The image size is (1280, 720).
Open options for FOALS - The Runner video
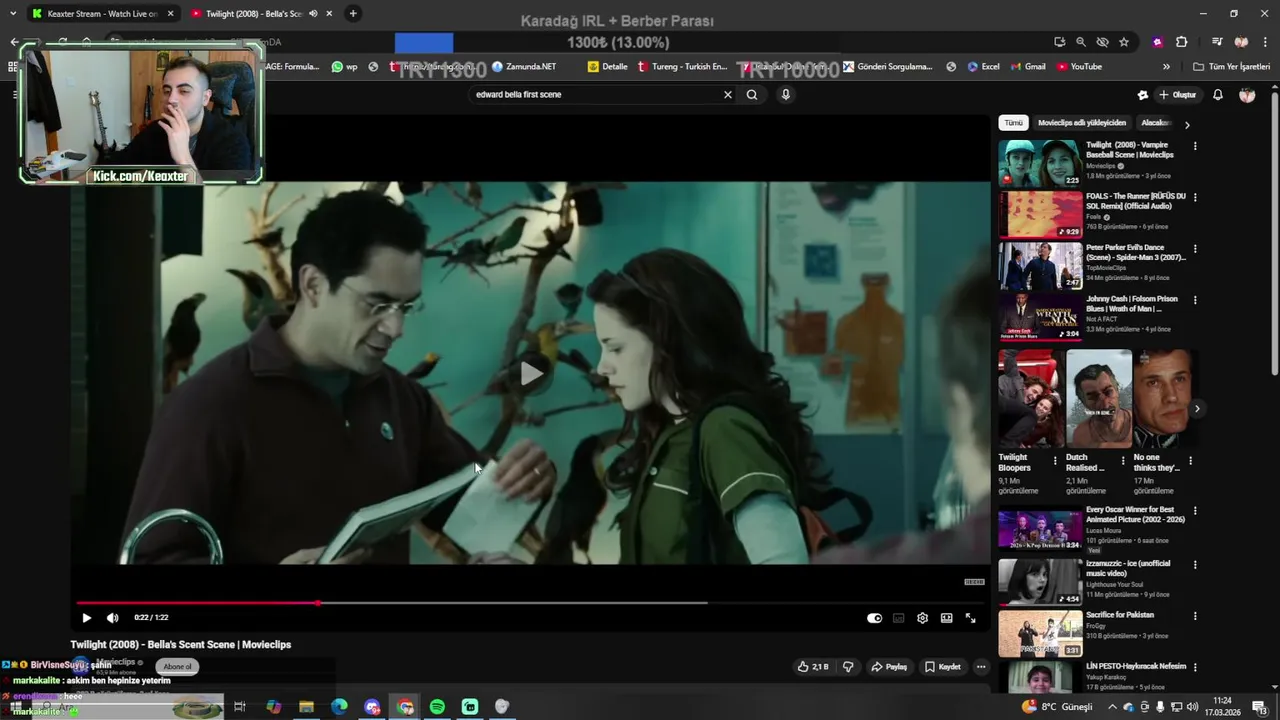(1195, 197)
